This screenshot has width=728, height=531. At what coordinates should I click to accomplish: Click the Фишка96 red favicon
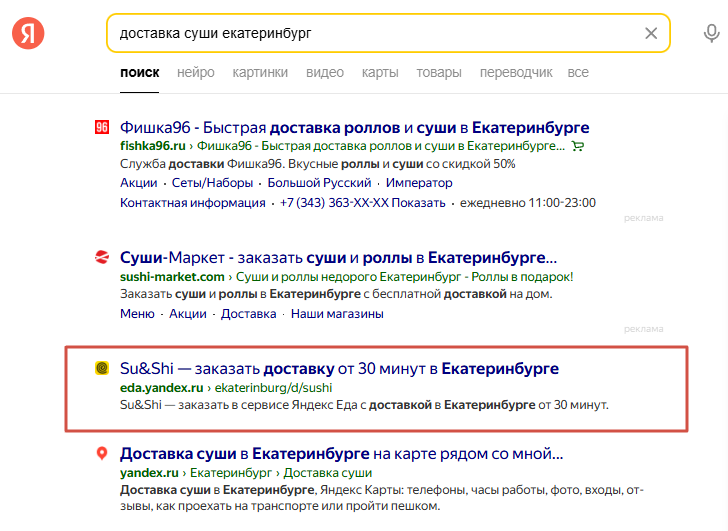(102, 127)
